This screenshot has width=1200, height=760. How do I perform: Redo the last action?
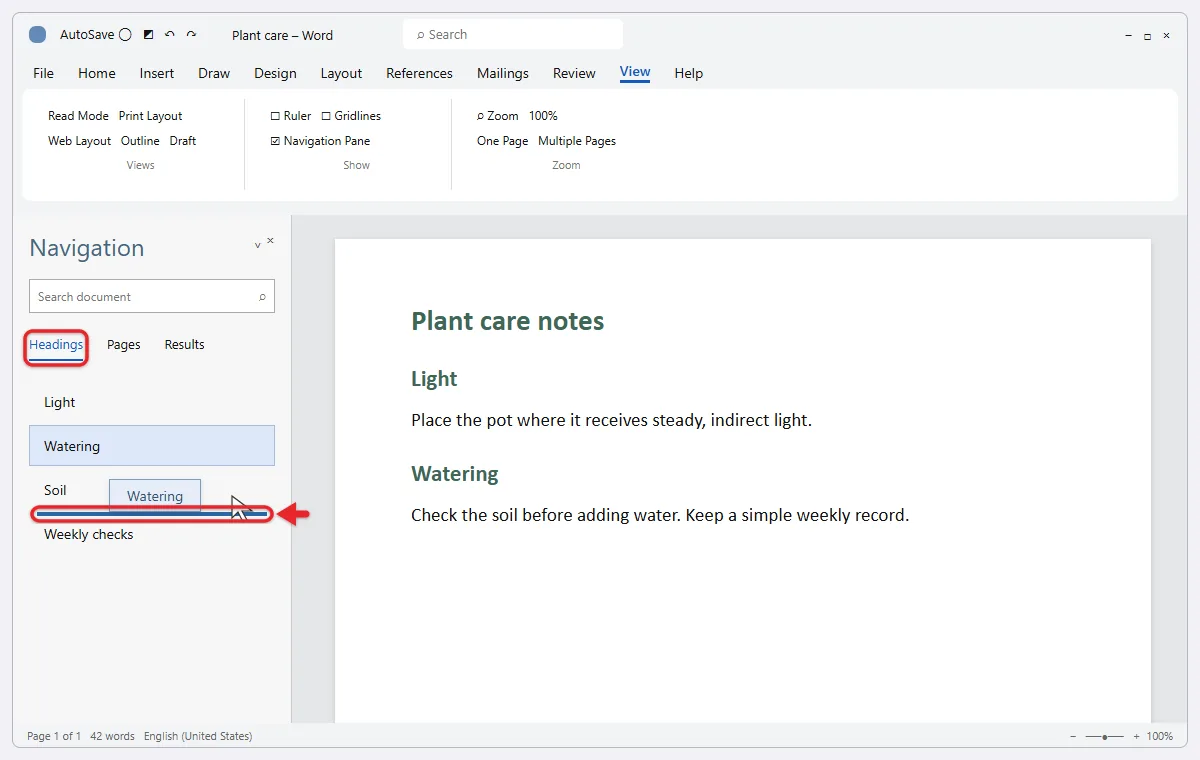191,35
